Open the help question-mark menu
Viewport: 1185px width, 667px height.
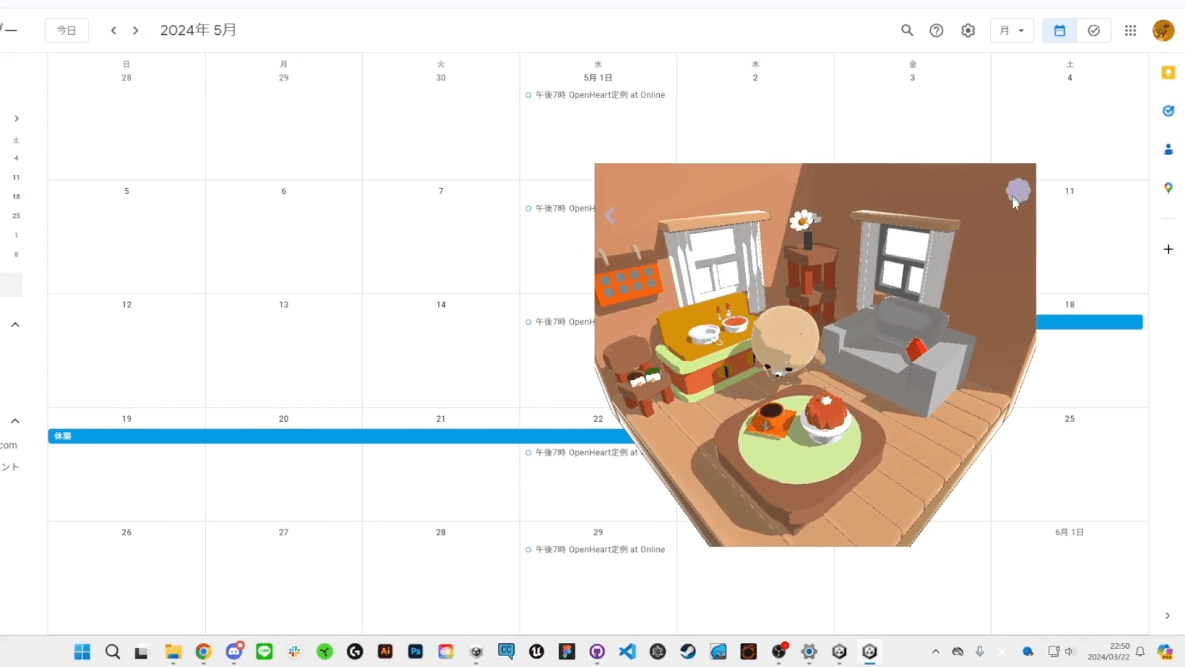tap(936, 30)
